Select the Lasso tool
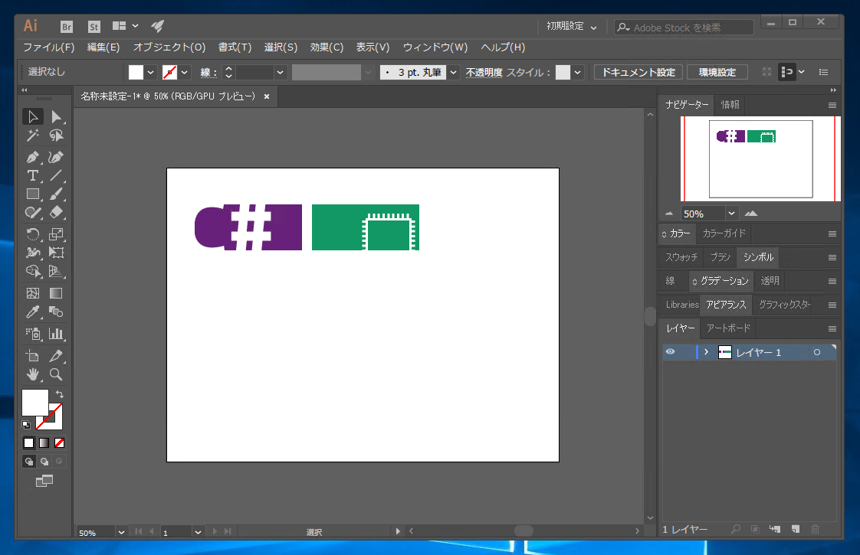 (56, 135)
